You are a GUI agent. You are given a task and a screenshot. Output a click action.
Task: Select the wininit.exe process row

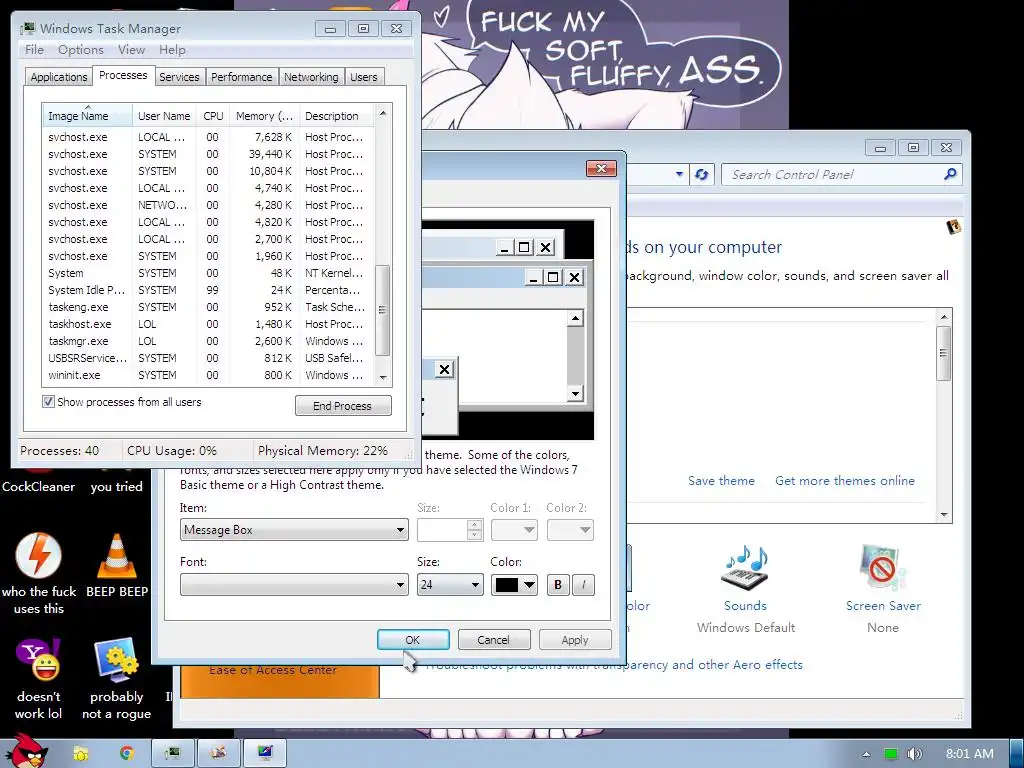click(x=208, y=375)
